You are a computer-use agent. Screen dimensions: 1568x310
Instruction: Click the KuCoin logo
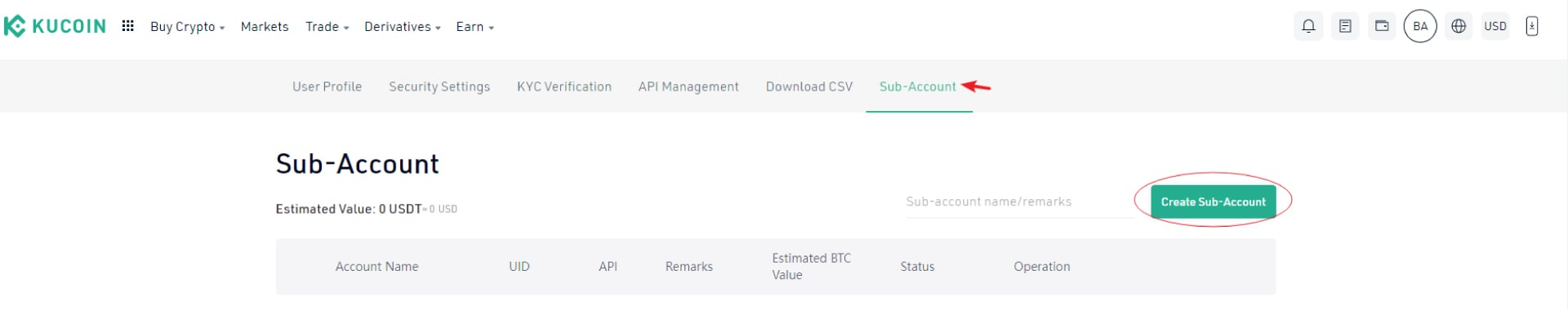55,26
